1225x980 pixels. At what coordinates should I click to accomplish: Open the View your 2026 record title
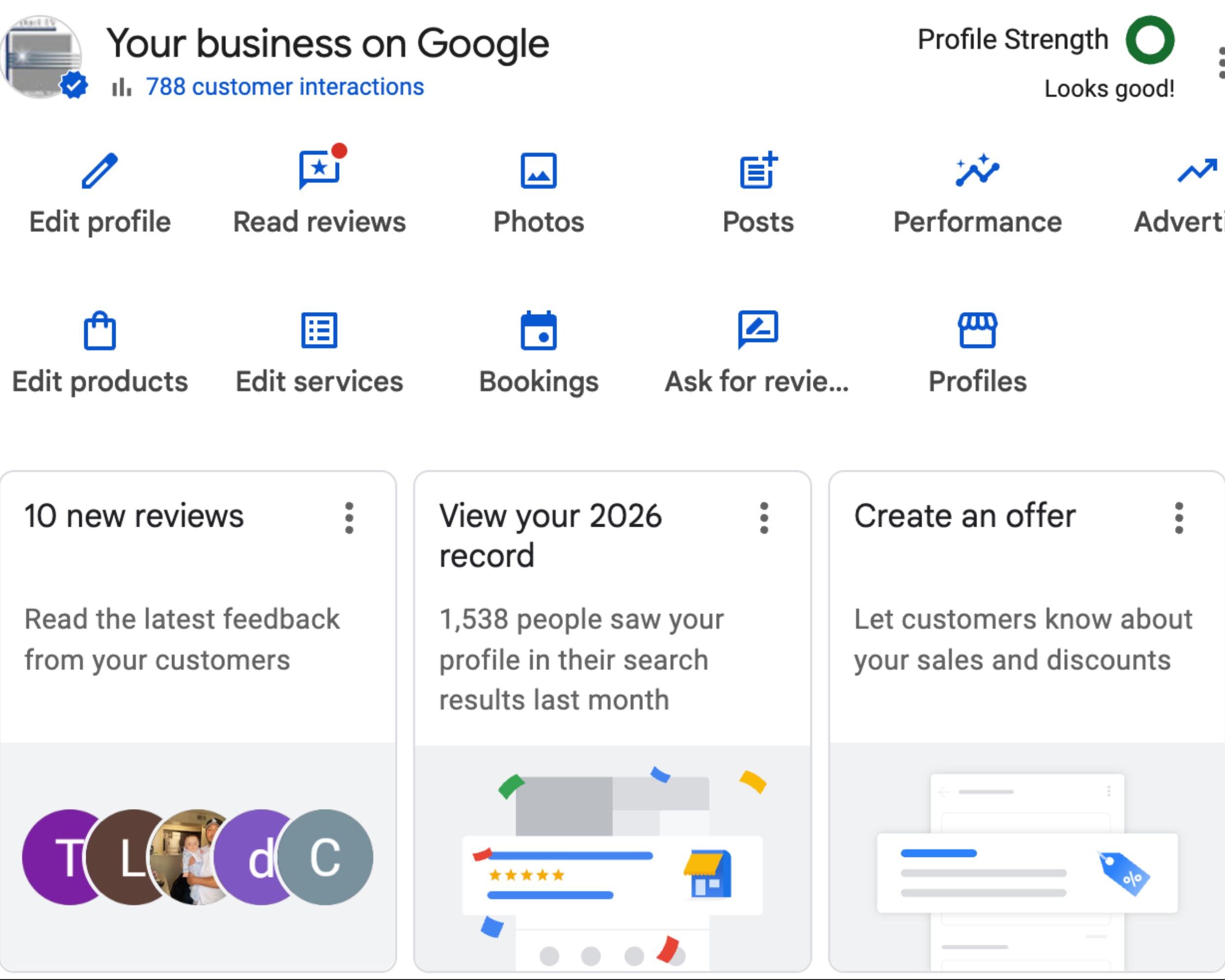[551, 536]
